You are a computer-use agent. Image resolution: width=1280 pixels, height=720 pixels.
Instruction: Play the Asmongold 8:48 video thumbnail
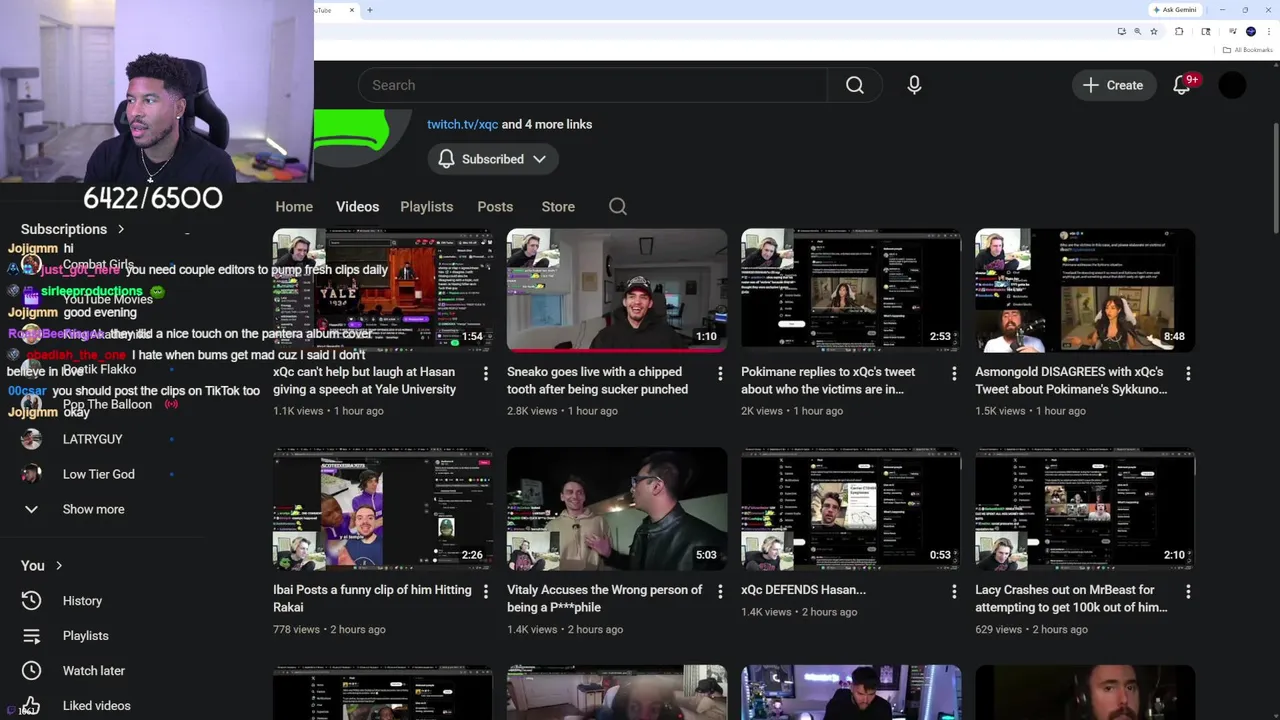click(1085, 290)
